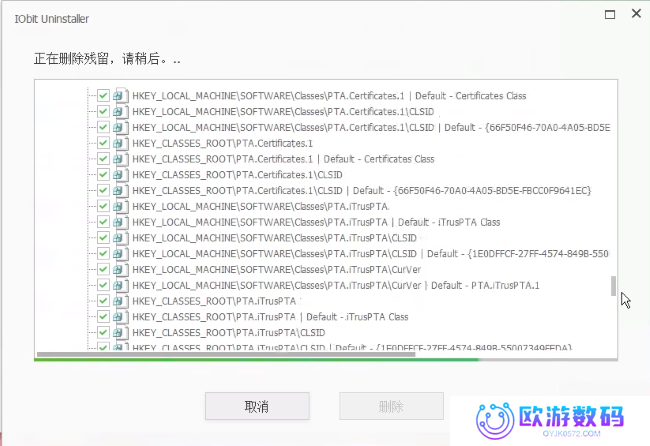Click registry icon beside HKLM Classes\PTA.iTrusPTA key row
This screenshot has width=650, height=446.
121,206
